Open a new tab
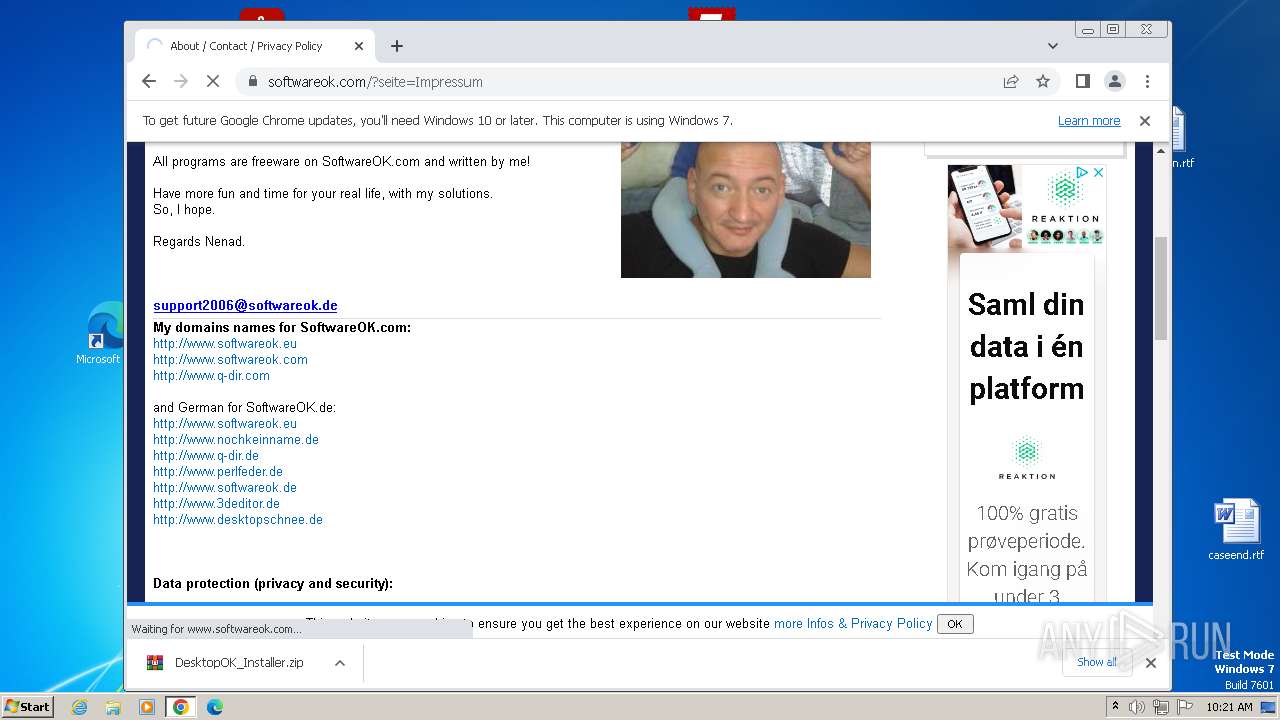This screenshot has height=720, width=1280. pyautogui.click(x=397, y=46)
